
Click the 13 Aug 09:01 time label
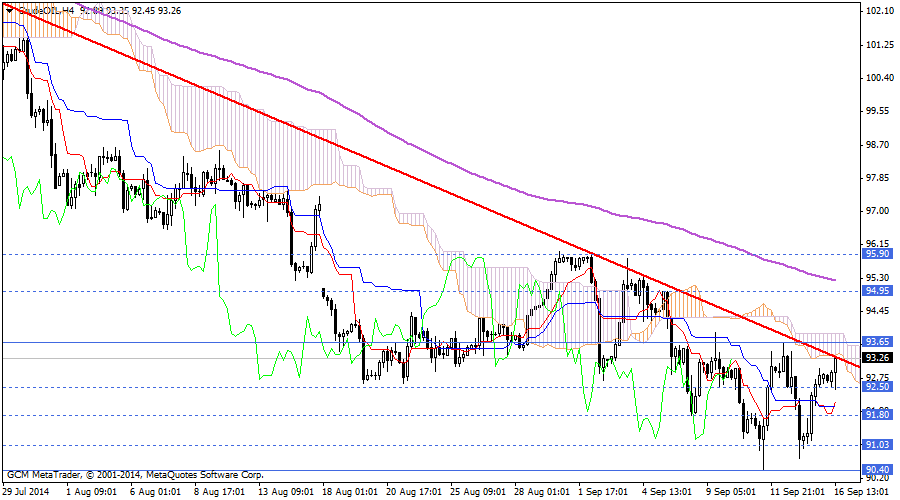click(x=285, y=491)
